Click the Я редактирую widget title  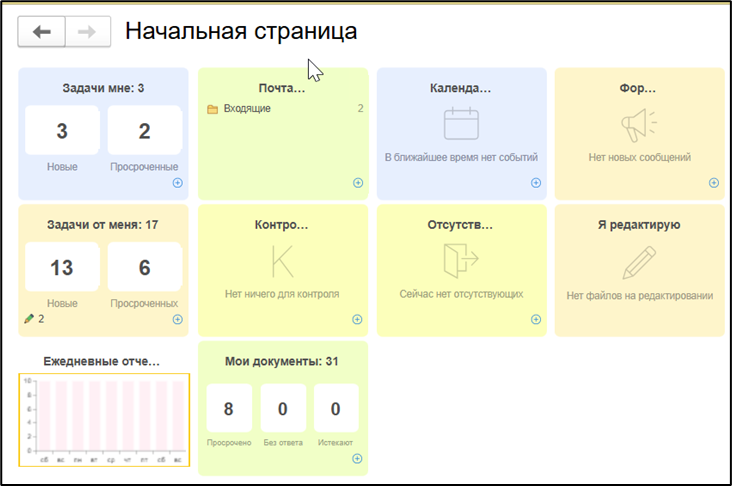click(x=639, y=225)
